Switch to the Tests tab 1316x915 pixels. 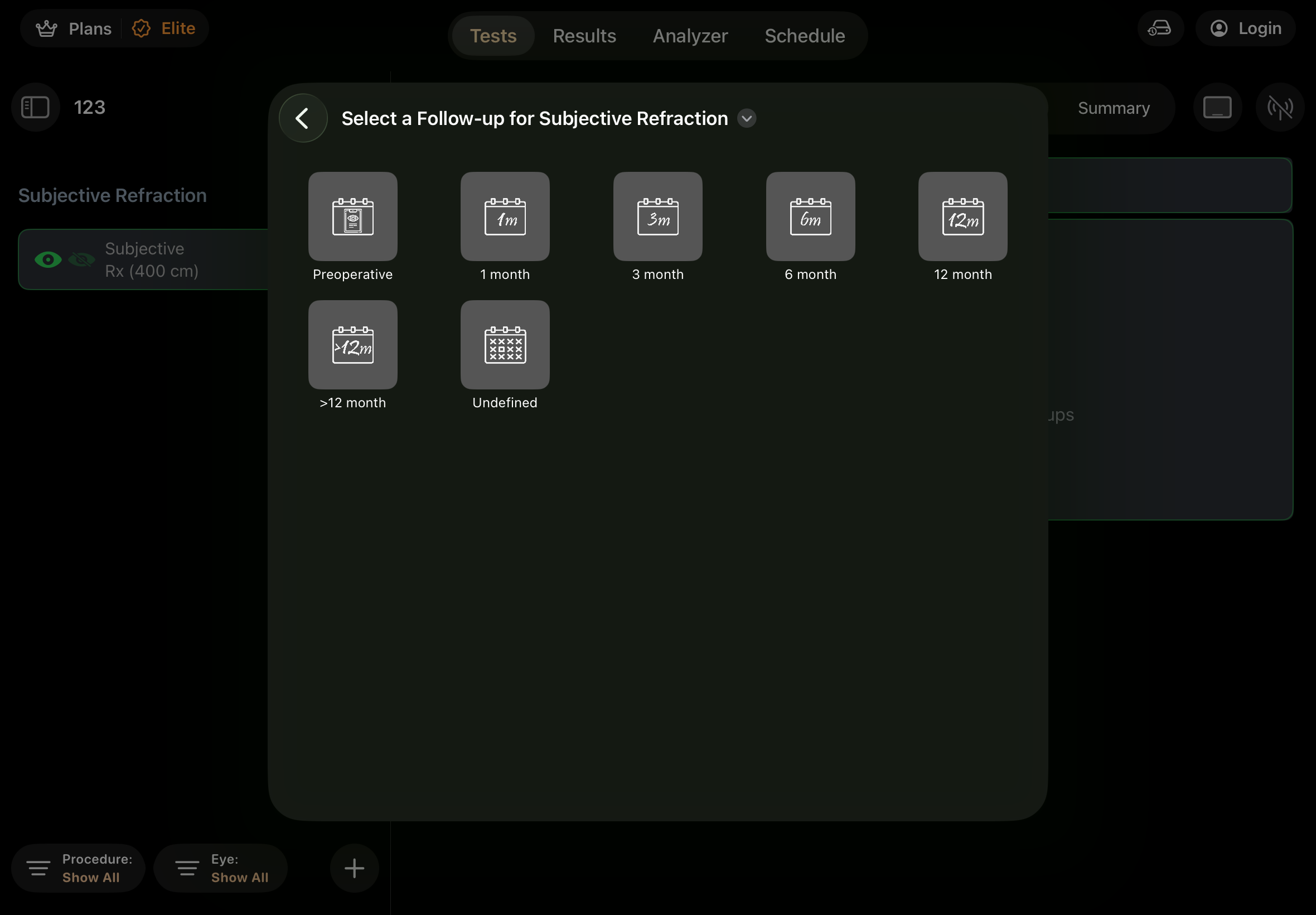coord(493,36)
